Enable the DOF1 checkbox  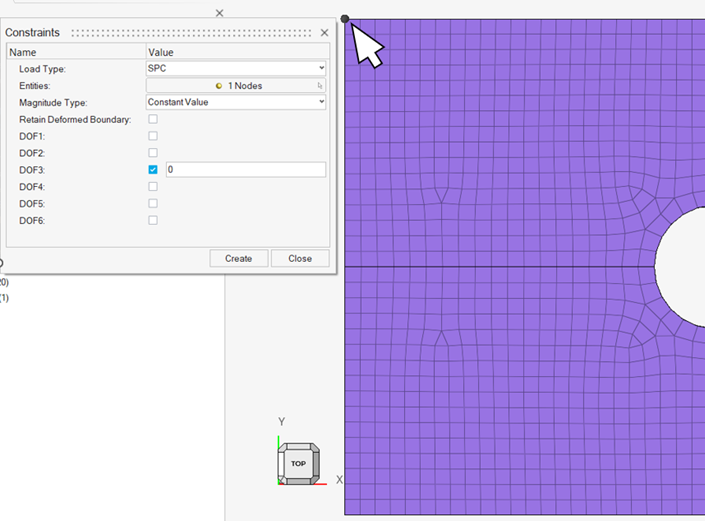[x=153, y=136]
